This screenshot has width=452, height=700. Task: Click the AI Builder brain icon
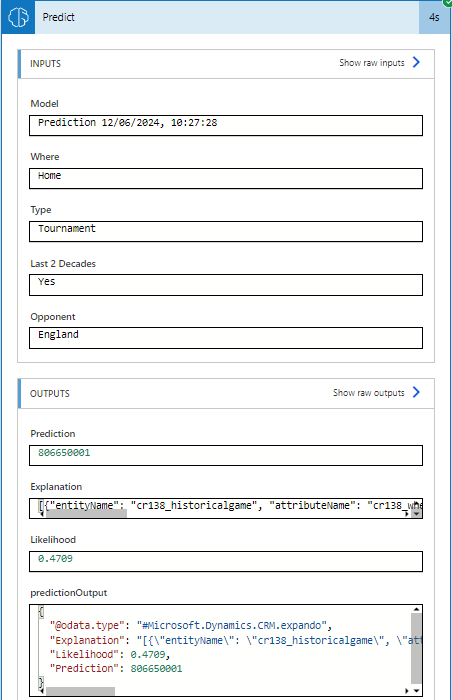[x=18, y=17]
